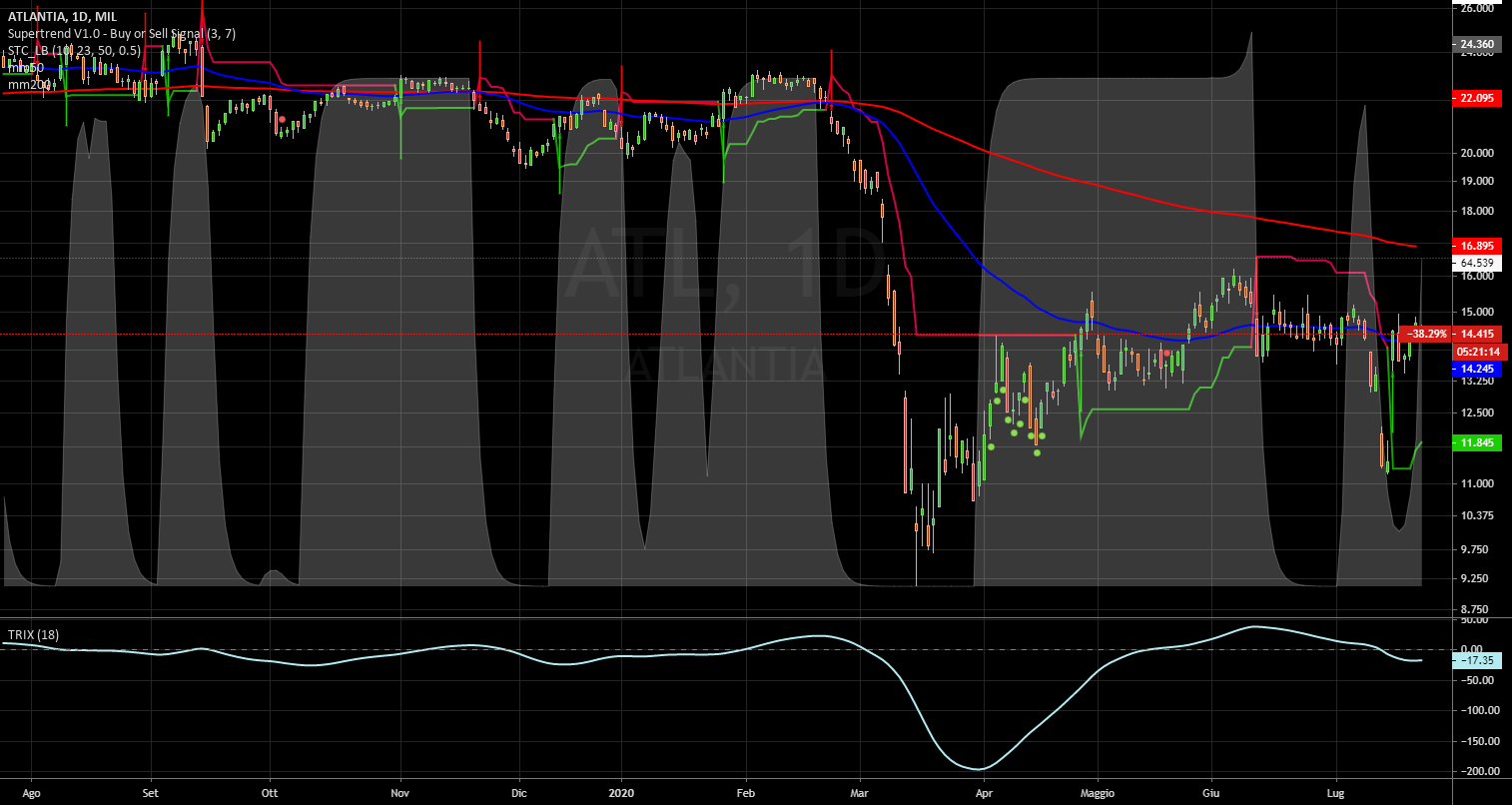Click the green 11.845 price label
Image resolution: width=1512 pixels, height=805 pixels.
(1477, 442)
